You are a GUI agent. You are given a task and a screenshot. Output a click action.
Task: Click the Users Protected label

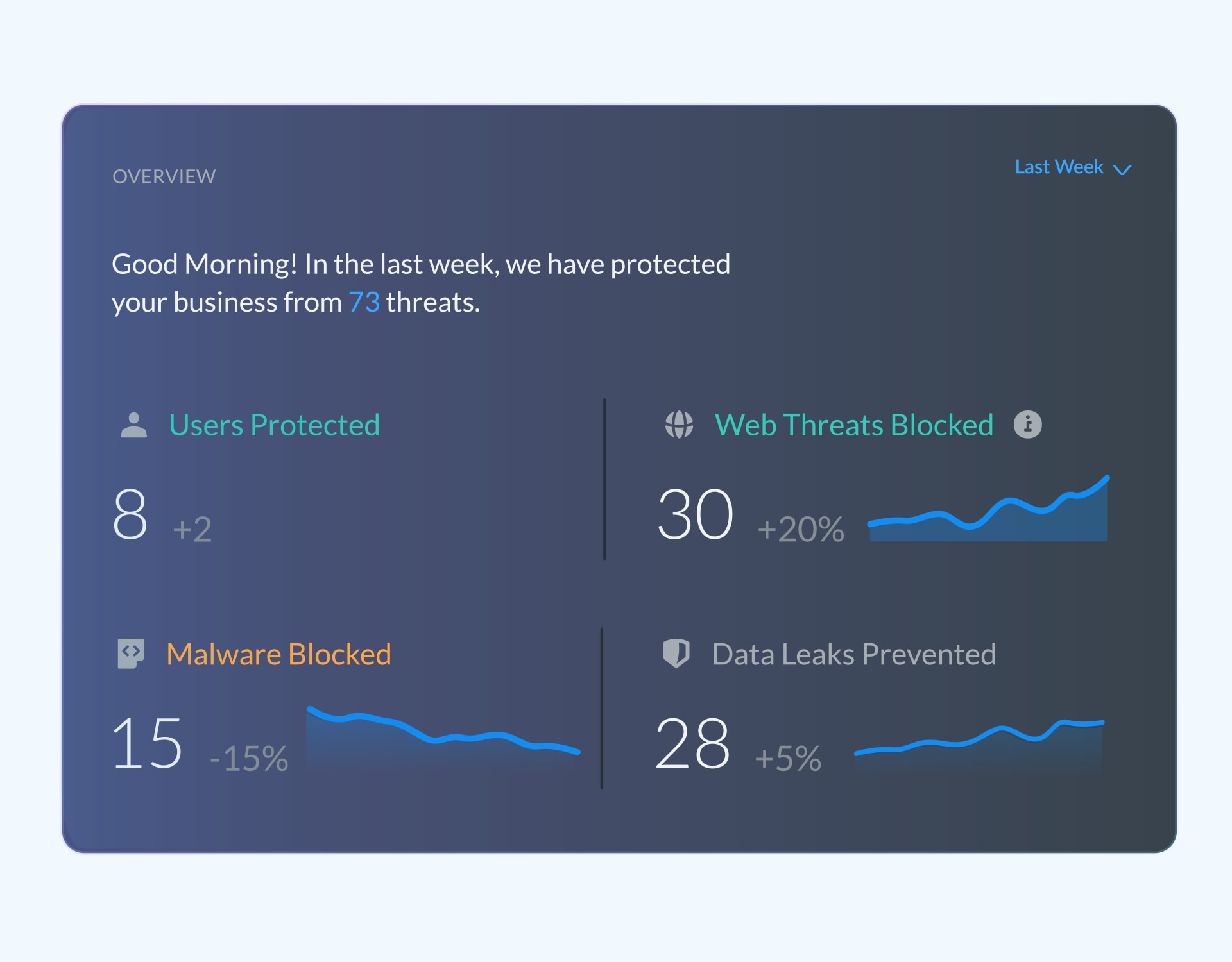point(274,425)
